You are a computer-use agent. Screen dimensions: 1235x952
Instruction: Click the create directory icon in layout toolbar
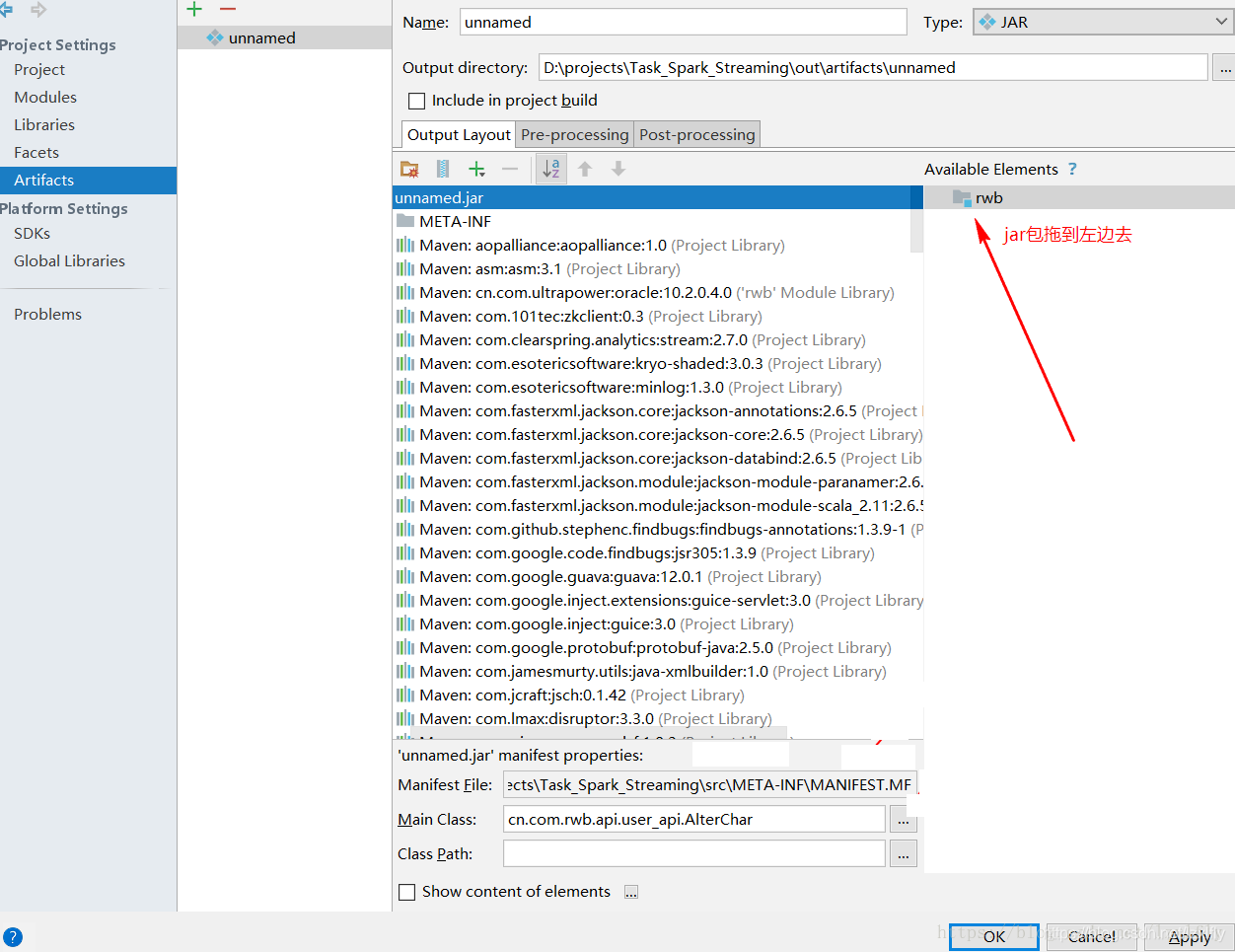click(x=409, y=169)
